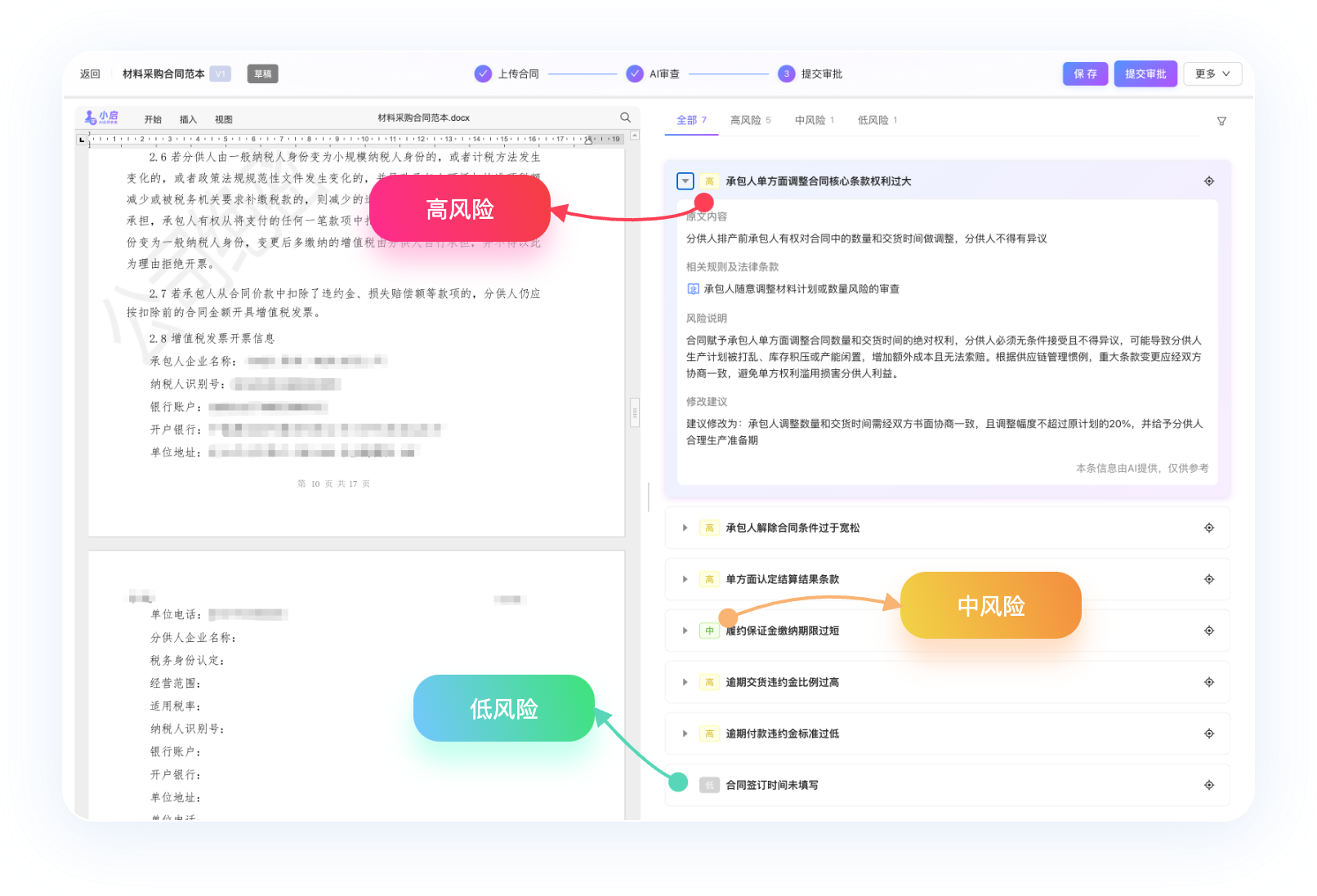Click the 高 badge of 承包人解除合同条件过于宽松

(x=709, y=528)
